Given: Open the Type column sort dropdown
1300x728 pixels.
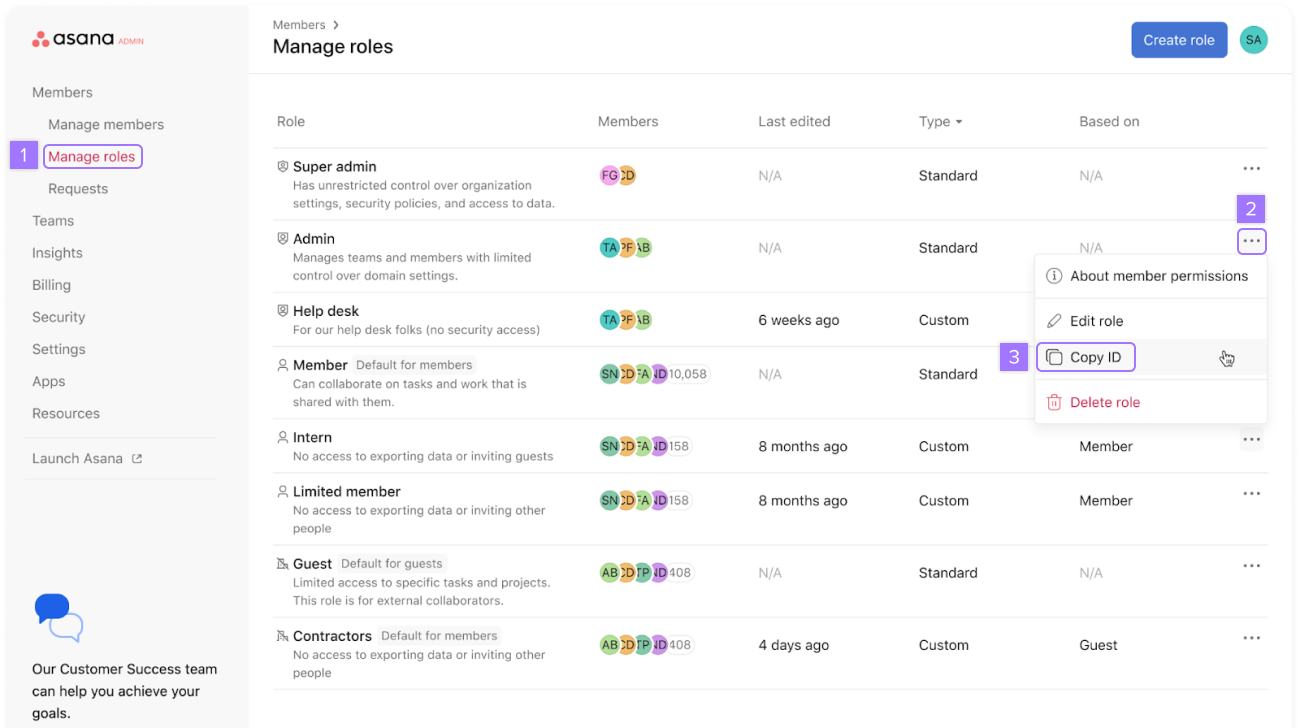Looking at the screenshot, I should tap(940, 122).
